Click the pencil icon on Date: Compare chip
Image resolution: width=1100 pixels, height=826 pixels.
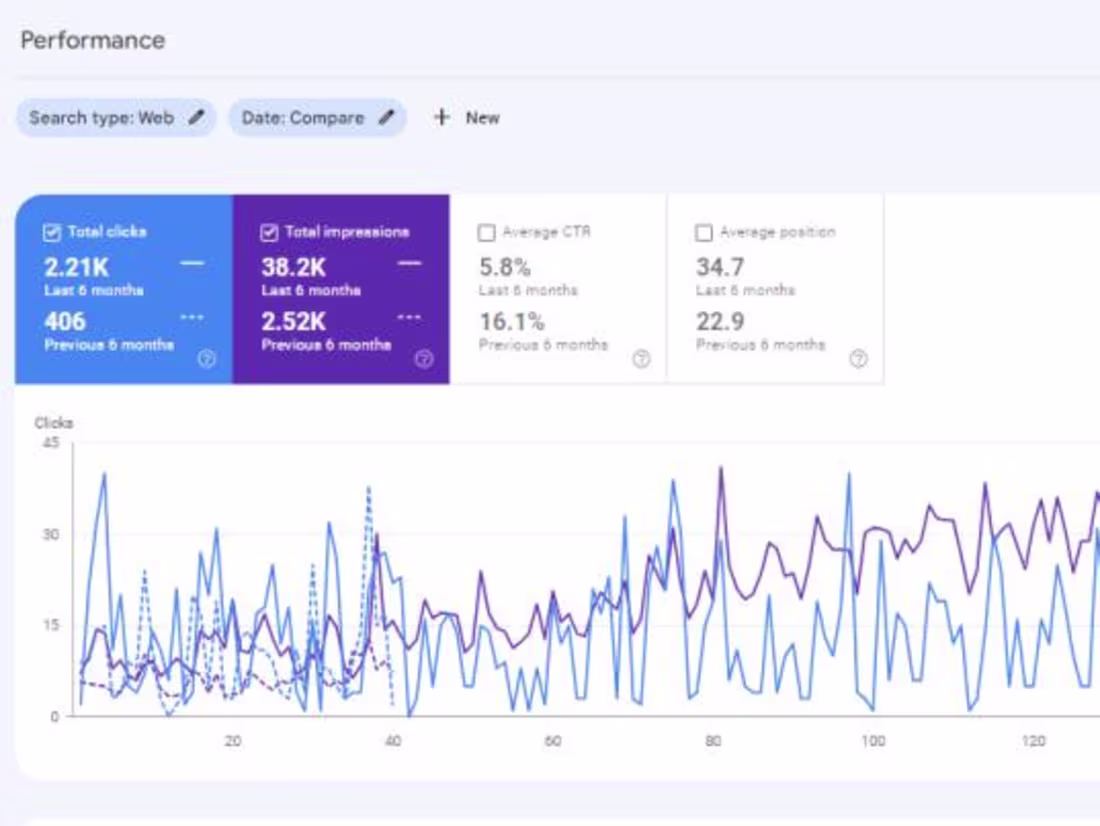point(386,117)
